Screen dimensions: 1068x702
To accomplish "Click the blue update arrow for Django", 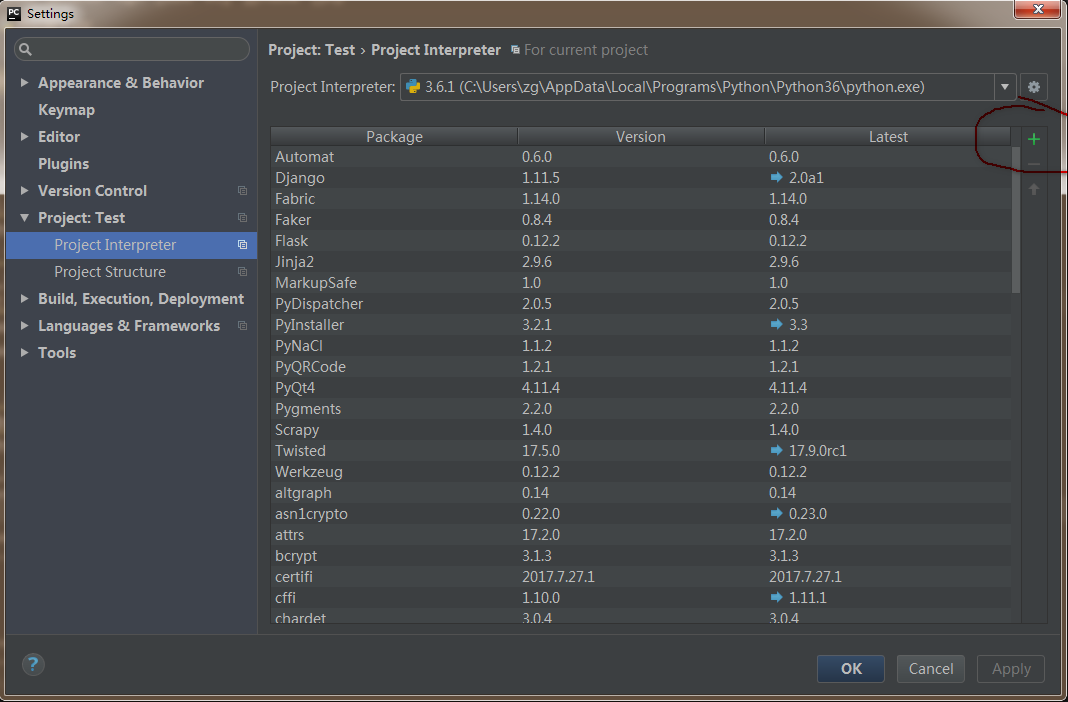I will pyautogui.click(x=776, y=178).
